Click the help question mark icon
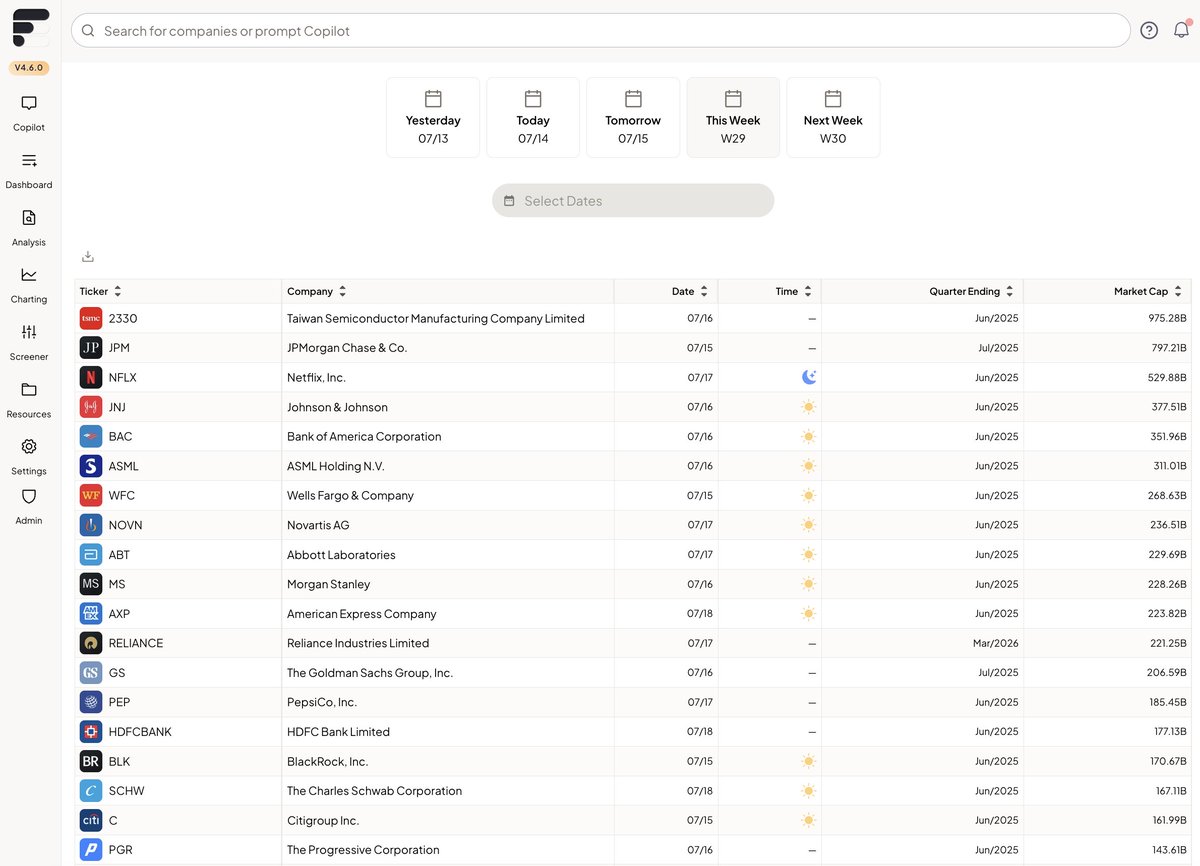1200x866 pixels. click(x=1149, y=30)
